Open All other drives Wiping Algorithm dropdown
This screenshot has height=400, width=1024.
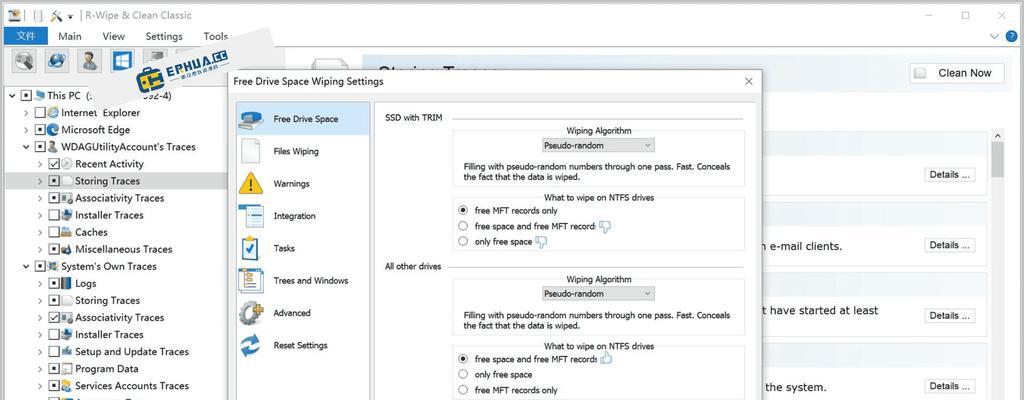(598, 293)
